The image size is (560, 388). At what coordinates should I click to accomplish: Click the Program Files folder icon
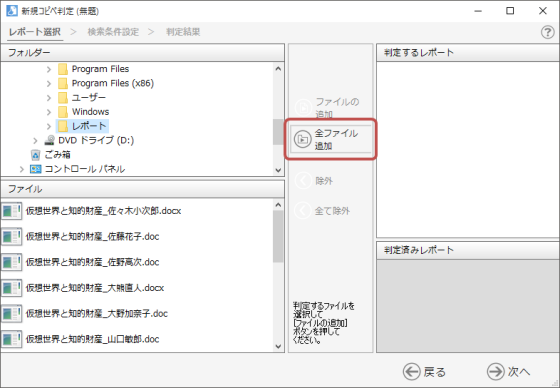pos(63,69)
